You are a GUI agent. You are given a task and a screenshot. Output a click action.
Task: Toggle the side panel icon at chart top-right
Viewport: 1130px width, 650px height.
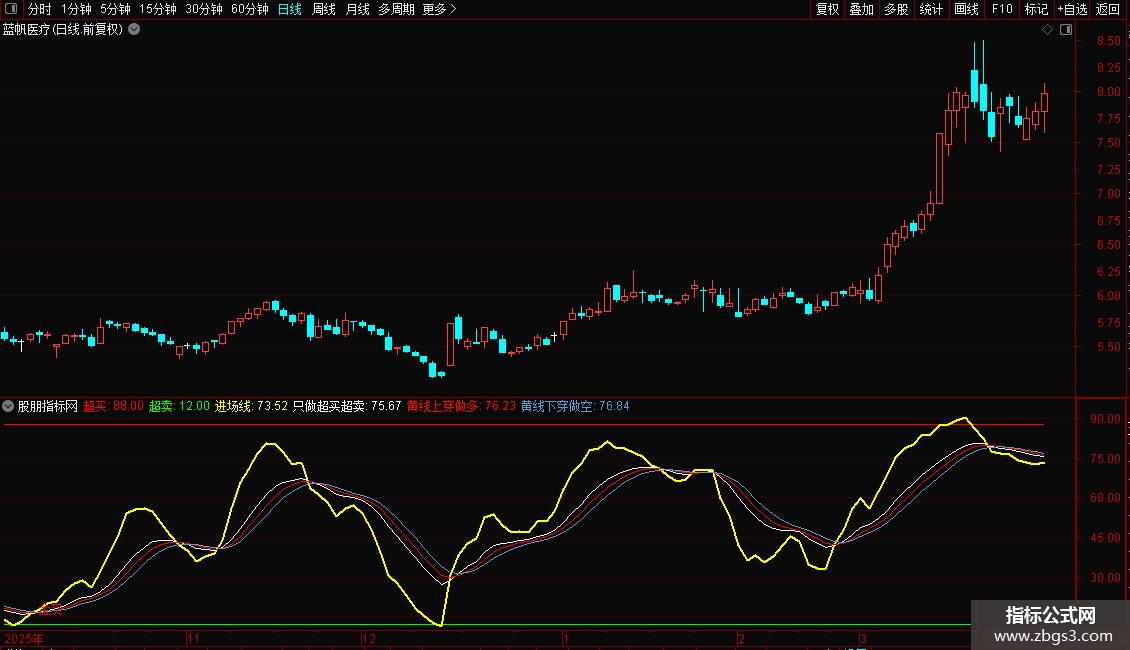coord(1066,30)
